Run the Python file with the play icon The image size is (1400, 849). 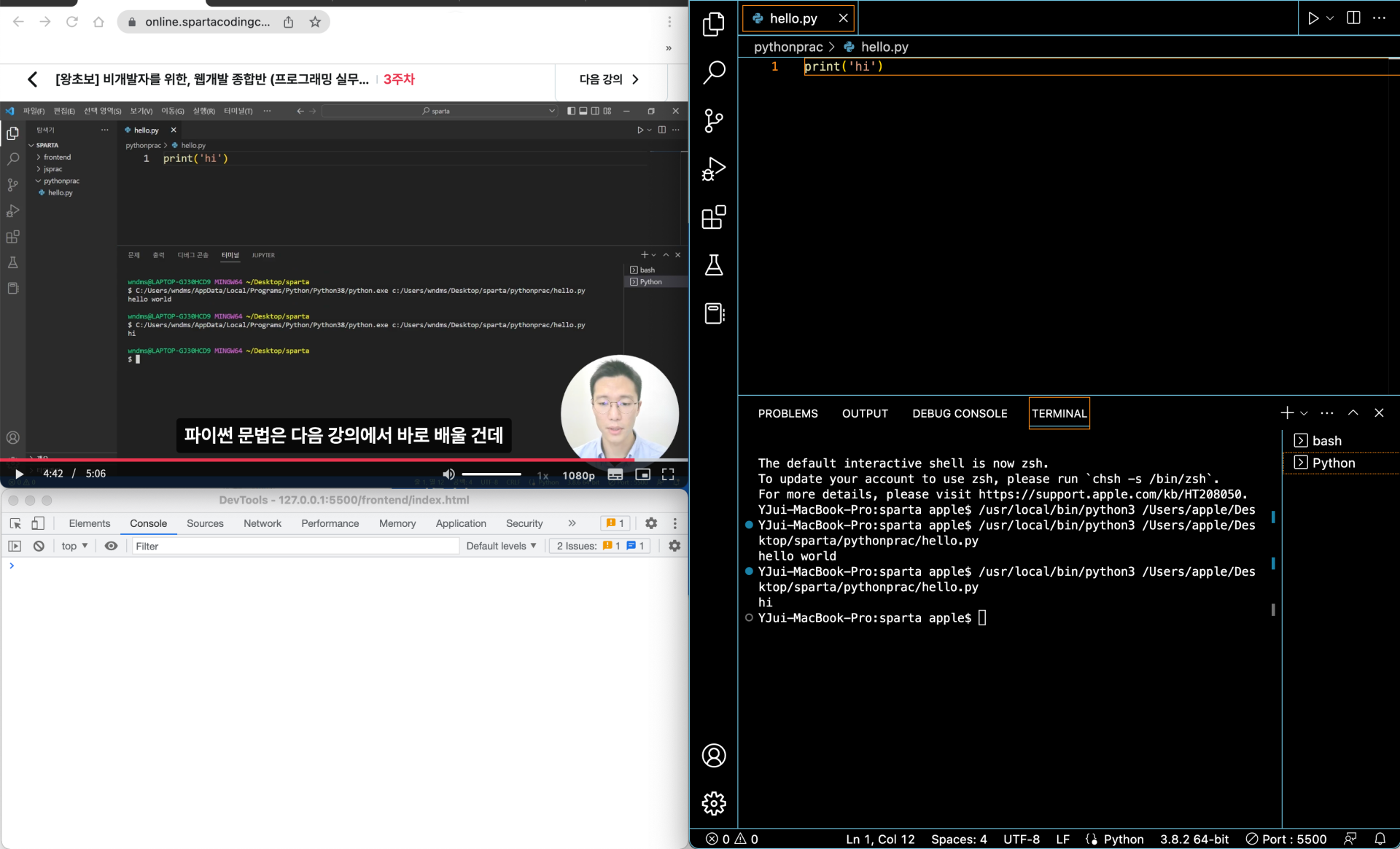[x=1313, y=18]
